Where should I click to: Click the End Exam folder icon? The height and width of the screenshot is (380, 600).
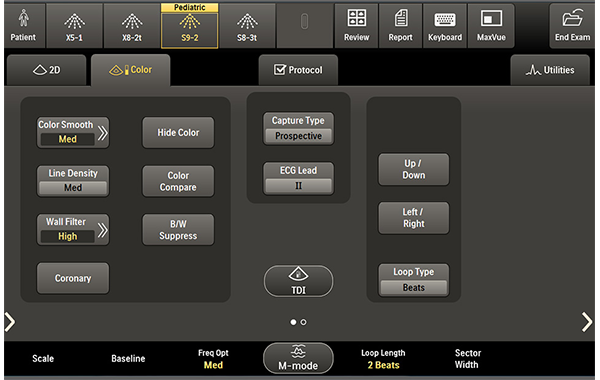(572, 18)
